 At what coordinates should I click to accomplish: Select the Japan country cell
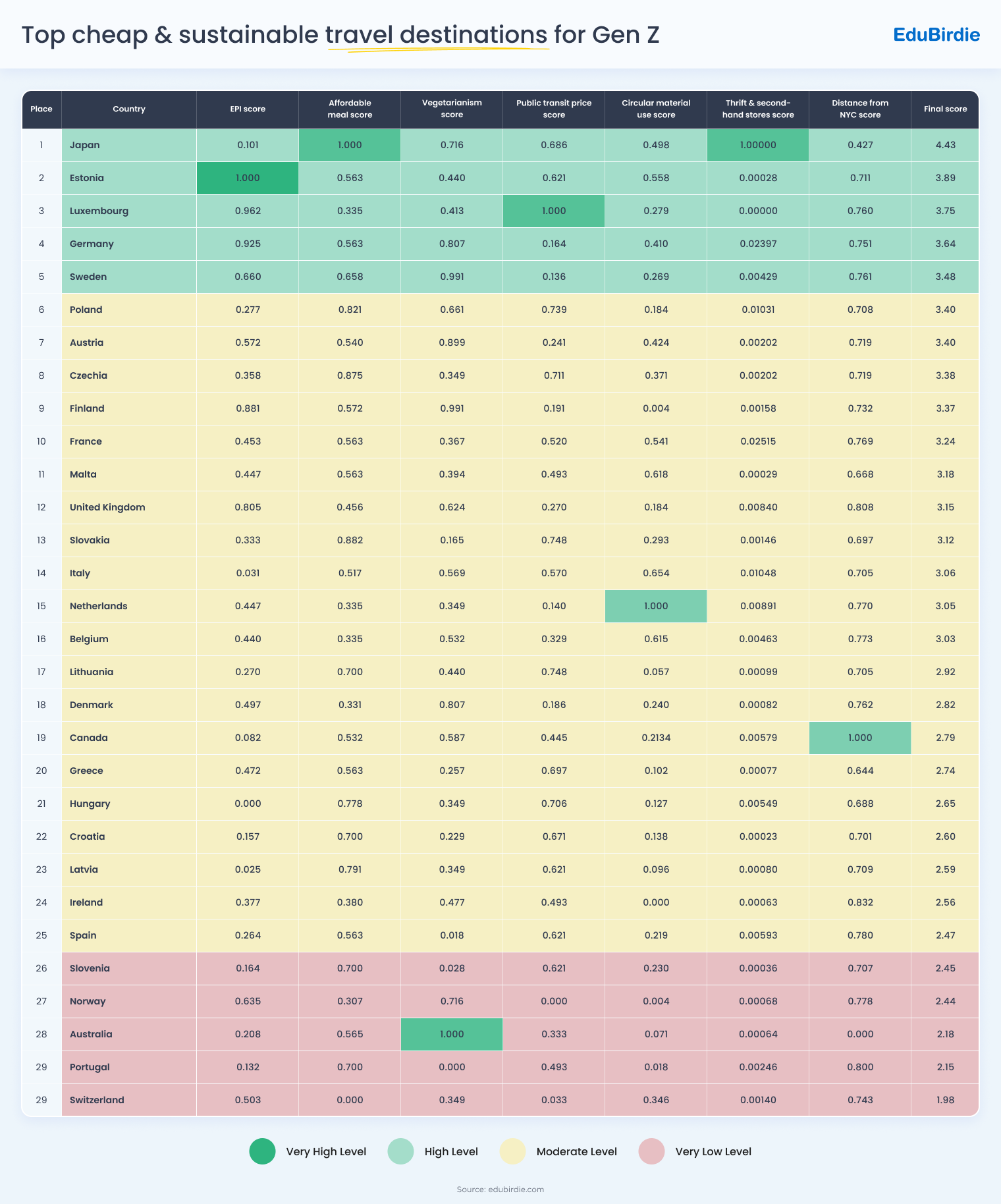pyautogui.click(x=129, y=145)
